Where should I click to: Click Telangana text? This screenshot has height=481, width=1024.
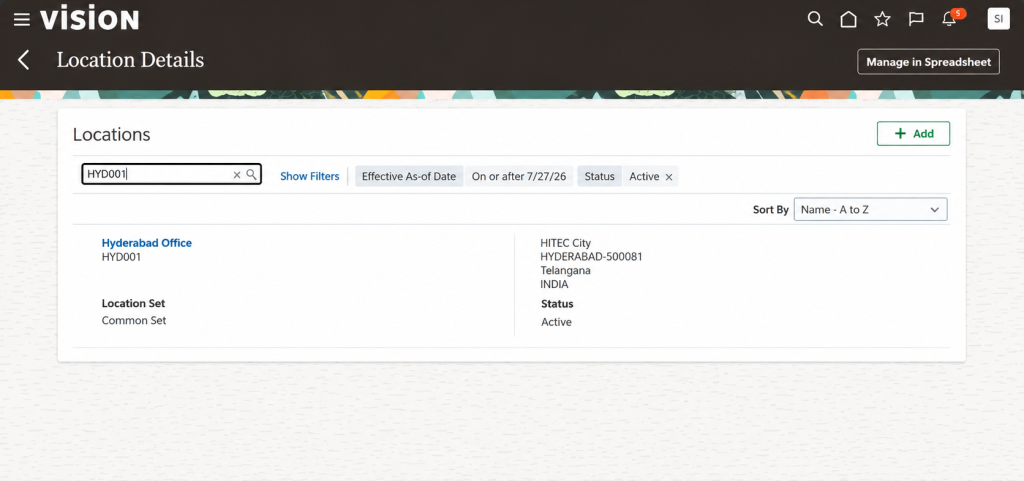[566, 270]
